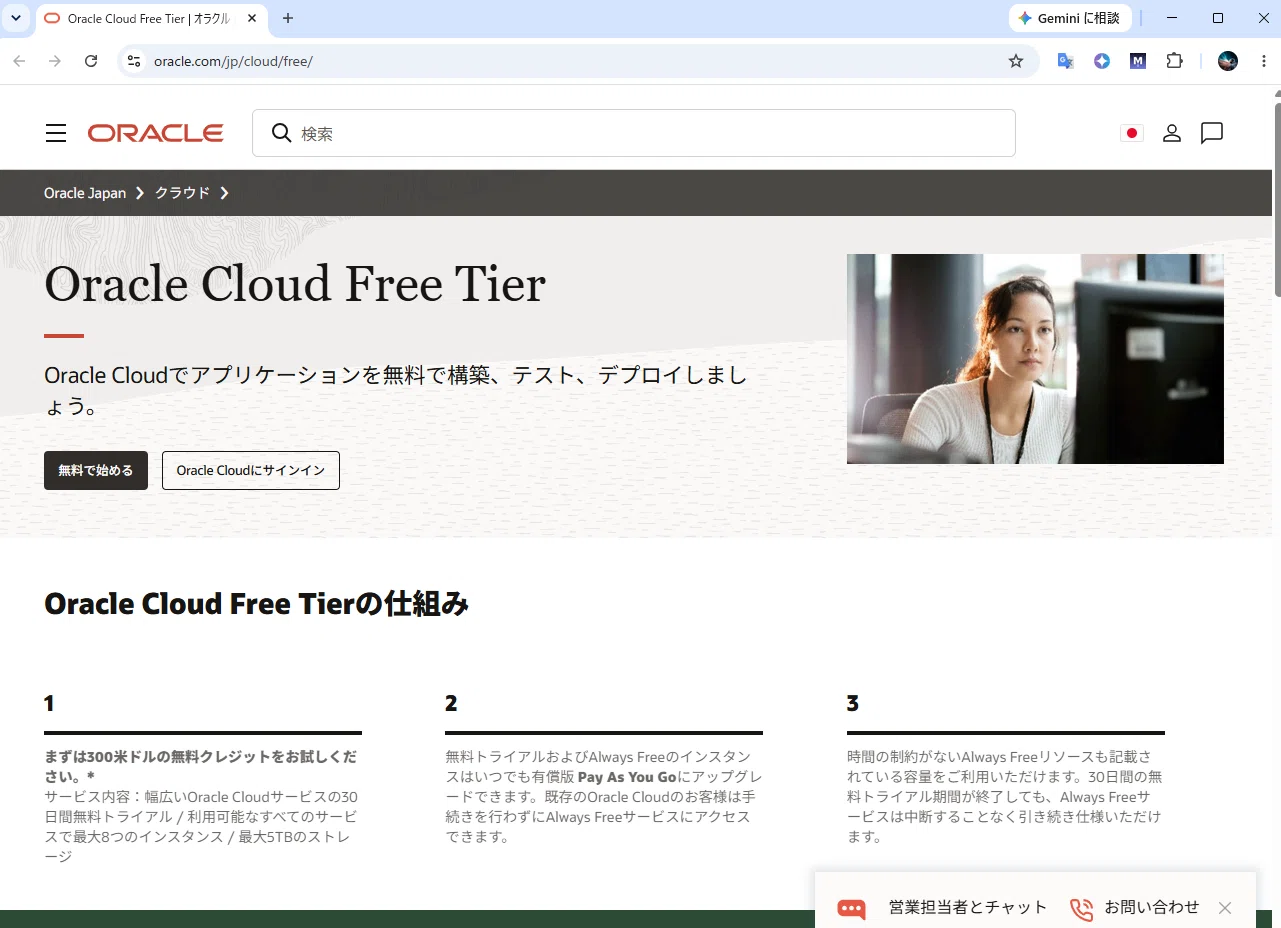
Task: Focus the 検索 search field
Action: pos(634,133)
